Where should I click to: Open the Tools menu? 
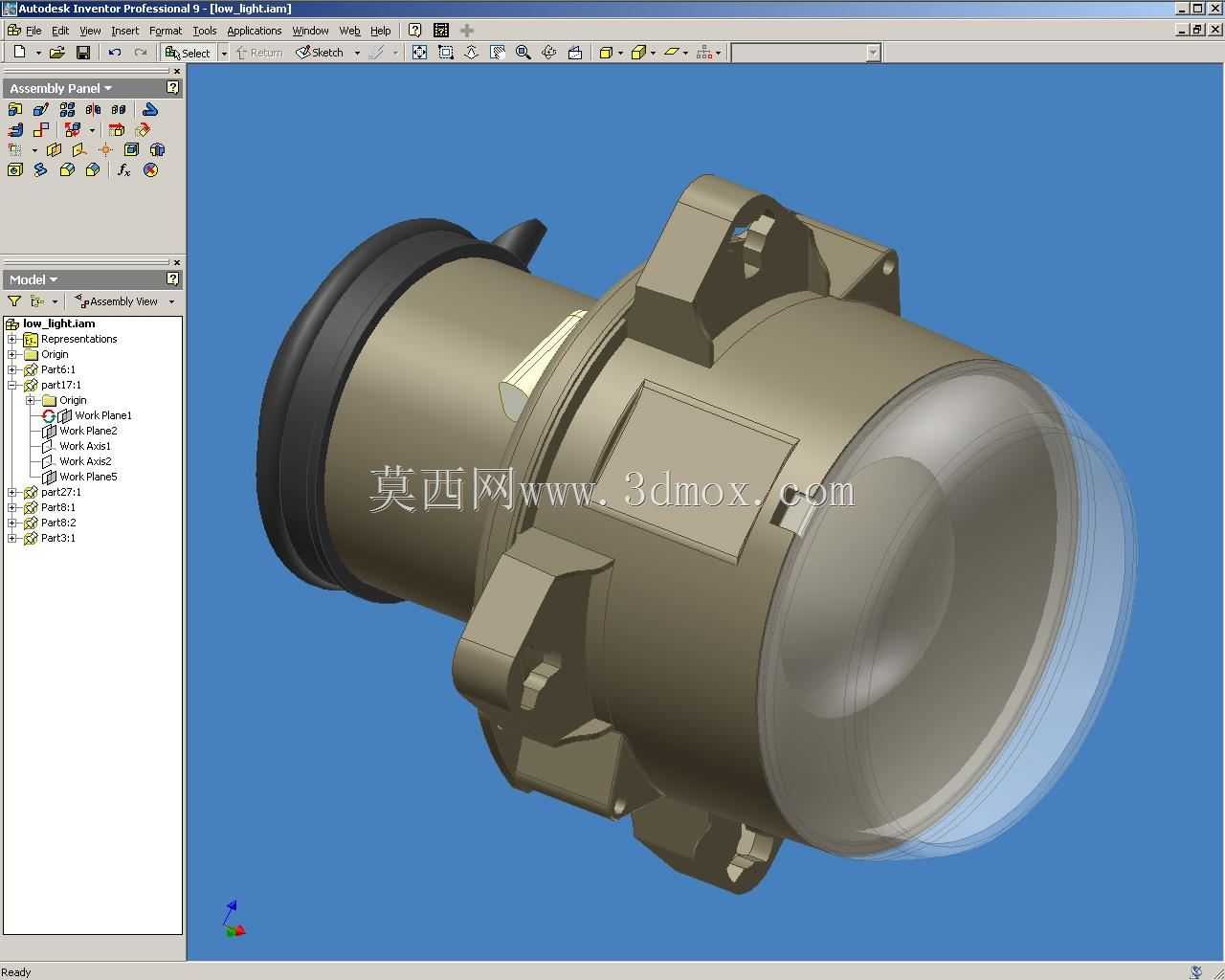tap(205, 31)
